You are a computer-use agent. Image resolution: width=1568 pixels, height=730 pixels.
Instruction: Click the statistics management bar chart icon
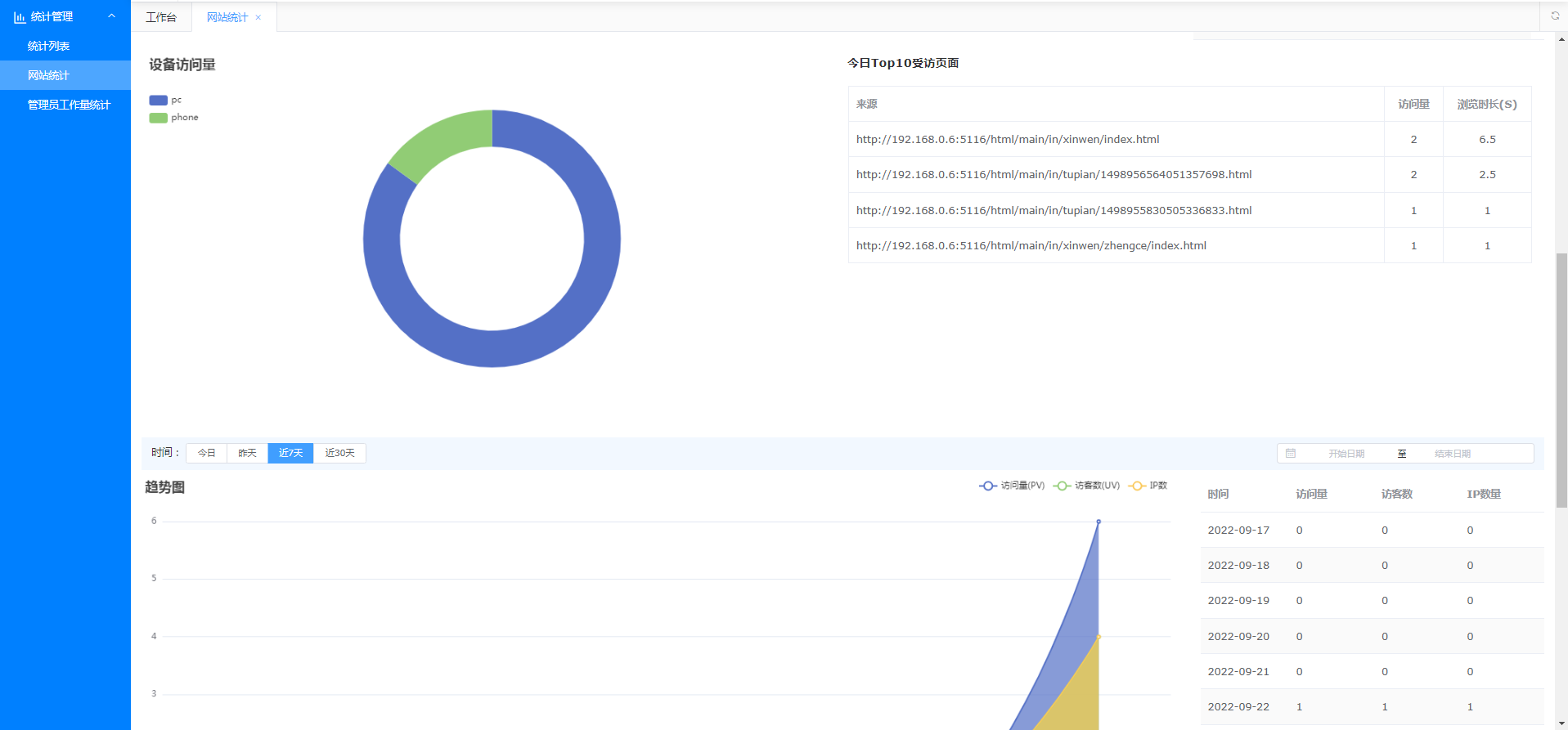(20, 17)
